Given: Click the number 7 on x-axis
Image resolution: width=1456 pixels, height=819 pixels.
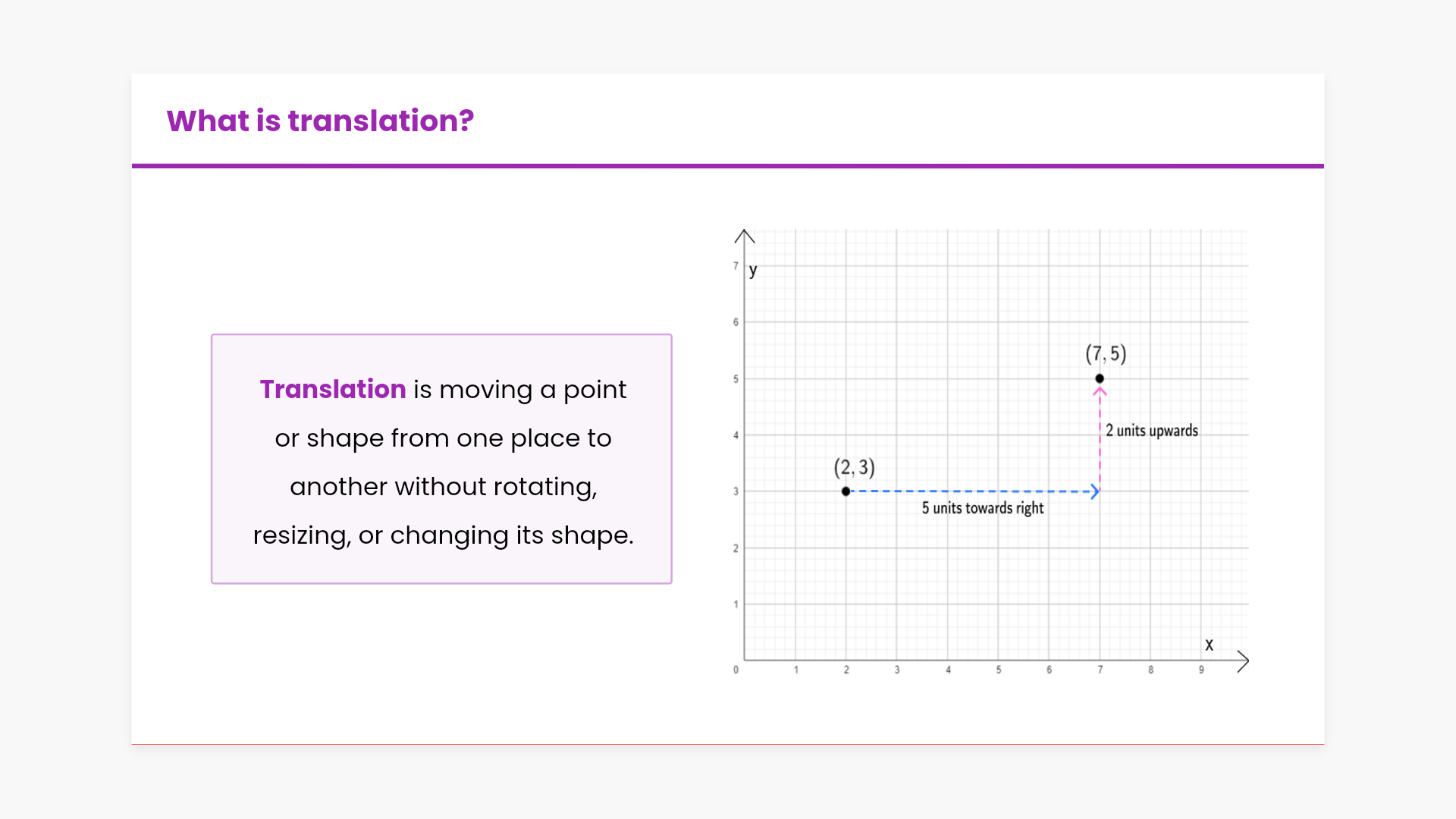Looking at the screenshot, I should (x=1100, y=670).
